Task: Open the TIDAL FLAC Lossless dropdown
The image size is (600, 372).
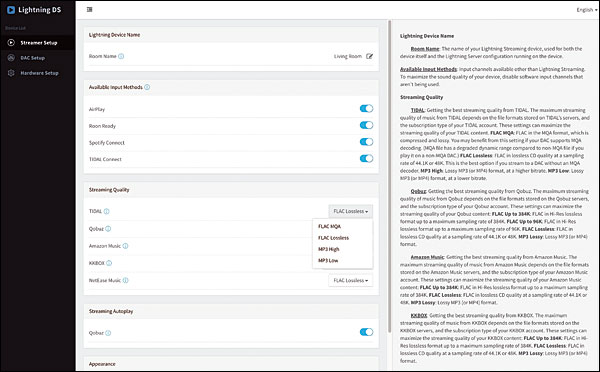Action: pos(351,211)
